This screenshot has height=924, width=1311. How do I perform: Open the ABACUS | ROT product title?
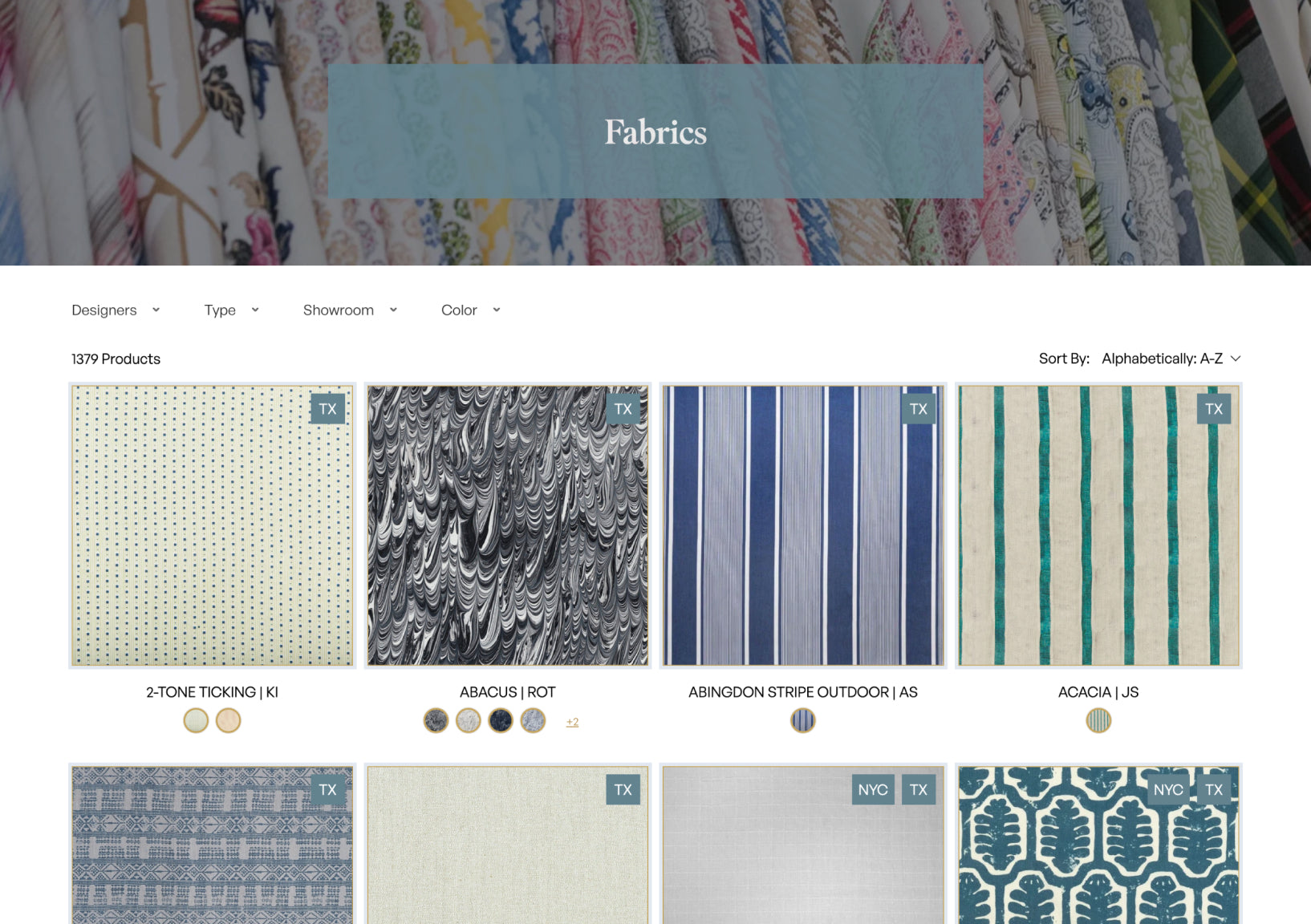pyautogui.click(x=507, y=692)
